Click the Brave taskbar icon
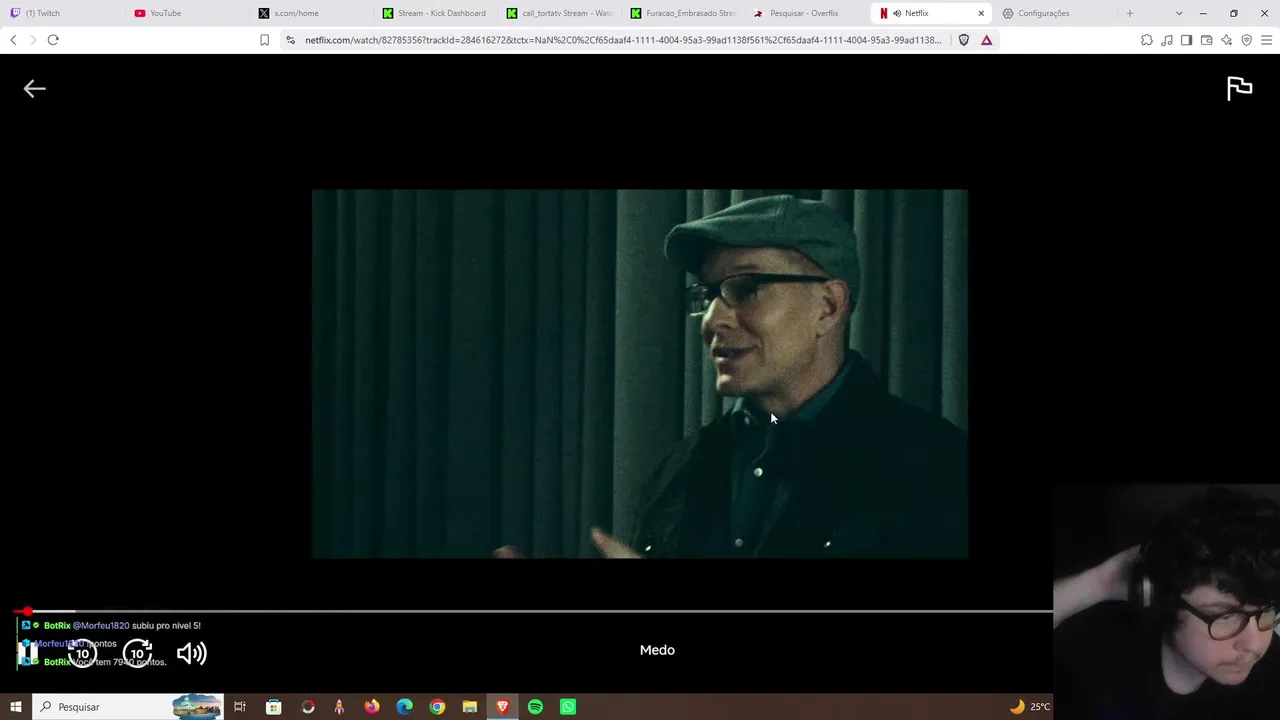 click(503, 707)
